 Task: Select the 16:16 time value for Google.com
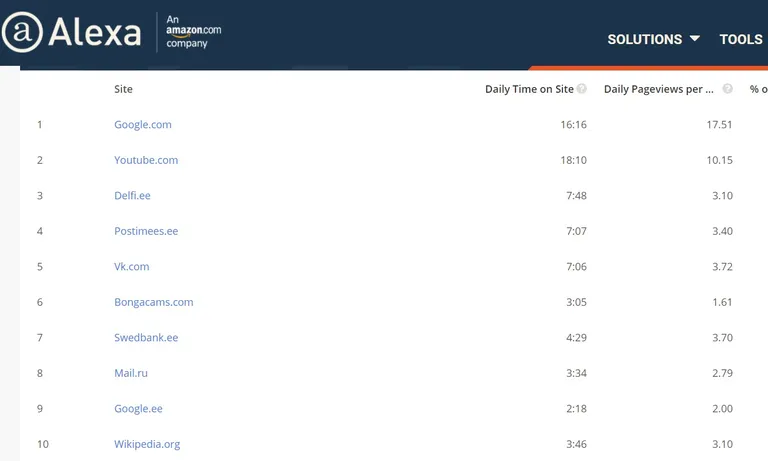point(574,124)
